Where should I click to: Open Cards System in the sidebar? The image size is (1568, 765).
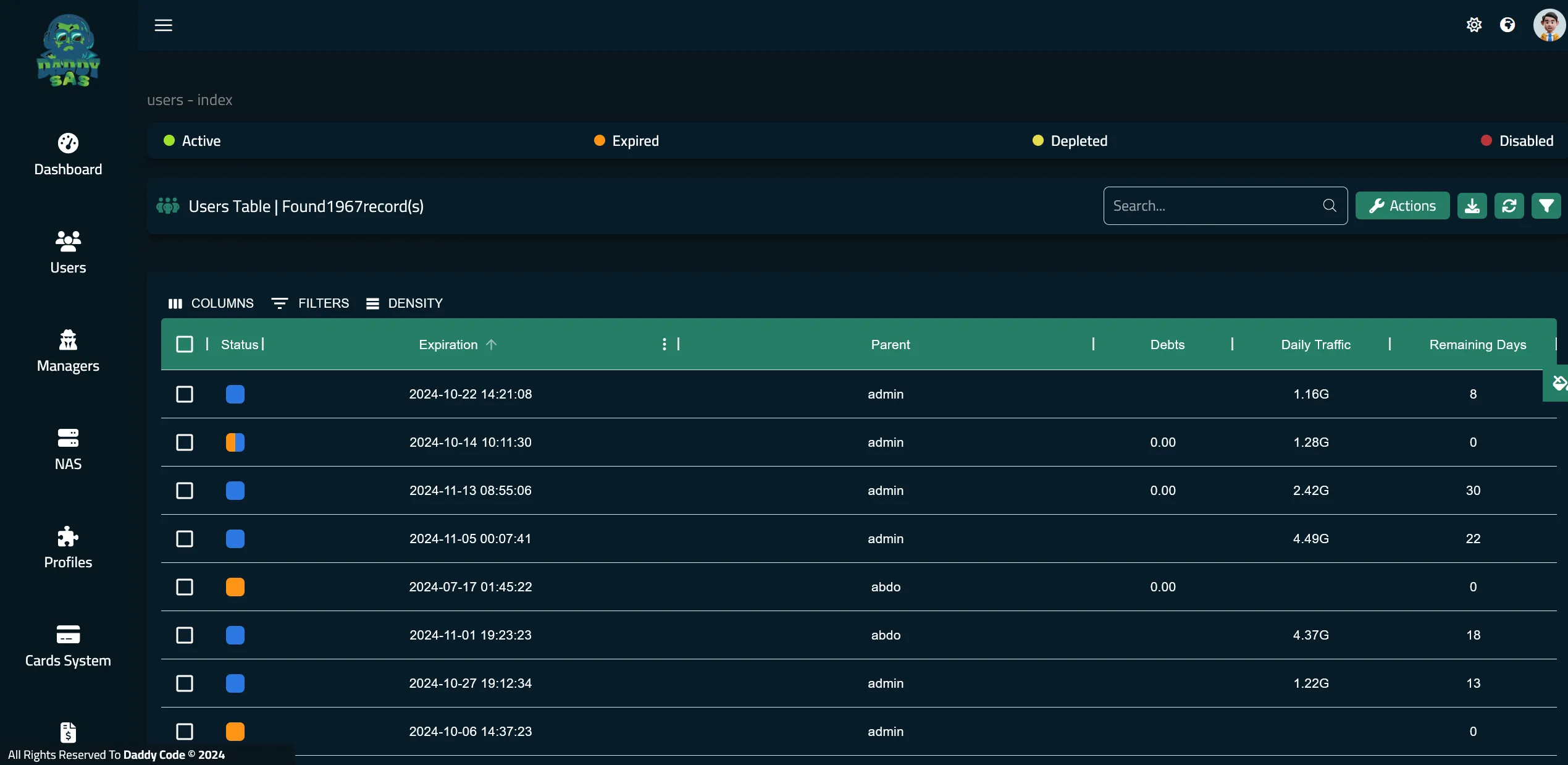coord(68,646)
